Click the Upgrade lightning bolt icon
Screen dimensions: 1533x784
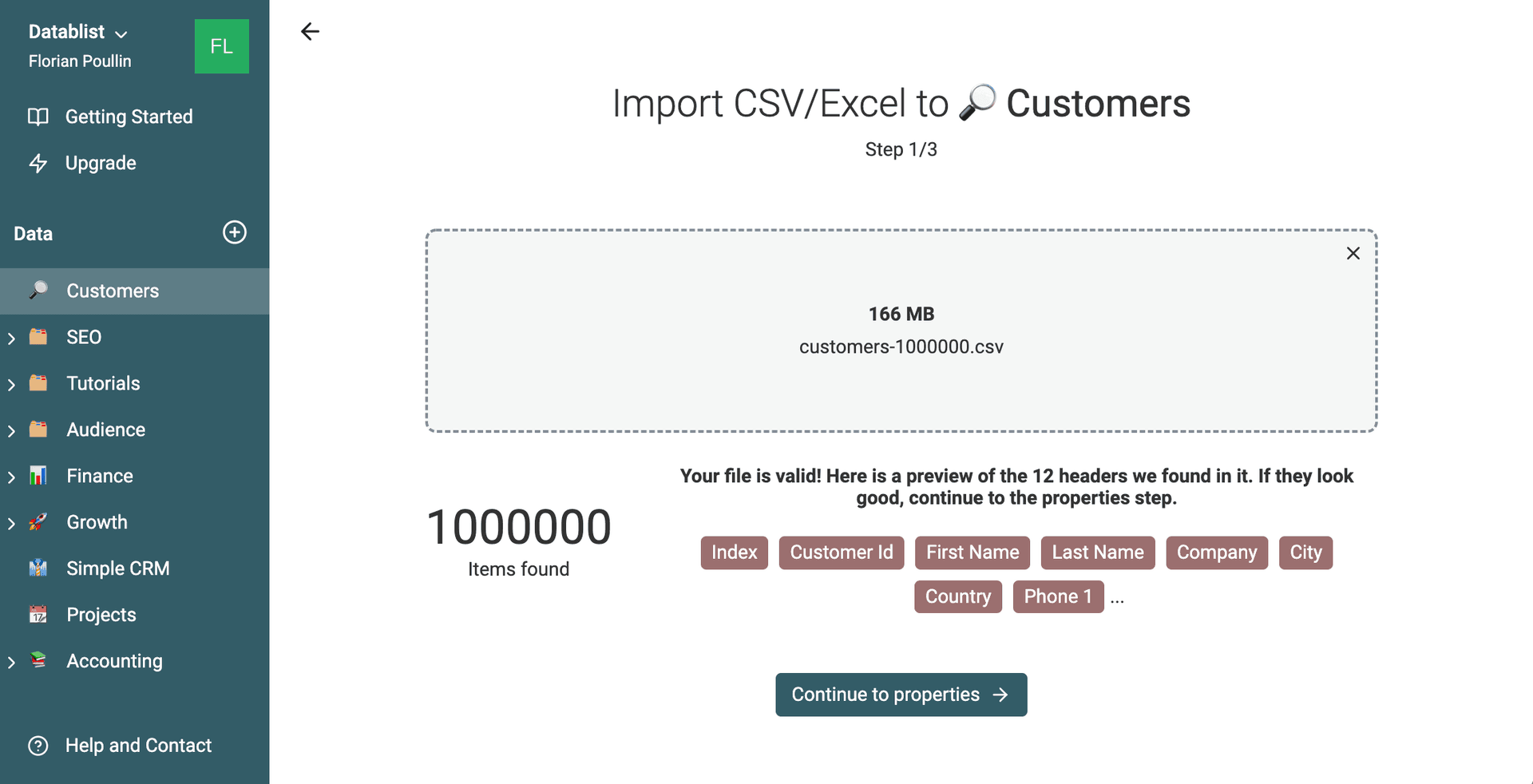[38, 163]
